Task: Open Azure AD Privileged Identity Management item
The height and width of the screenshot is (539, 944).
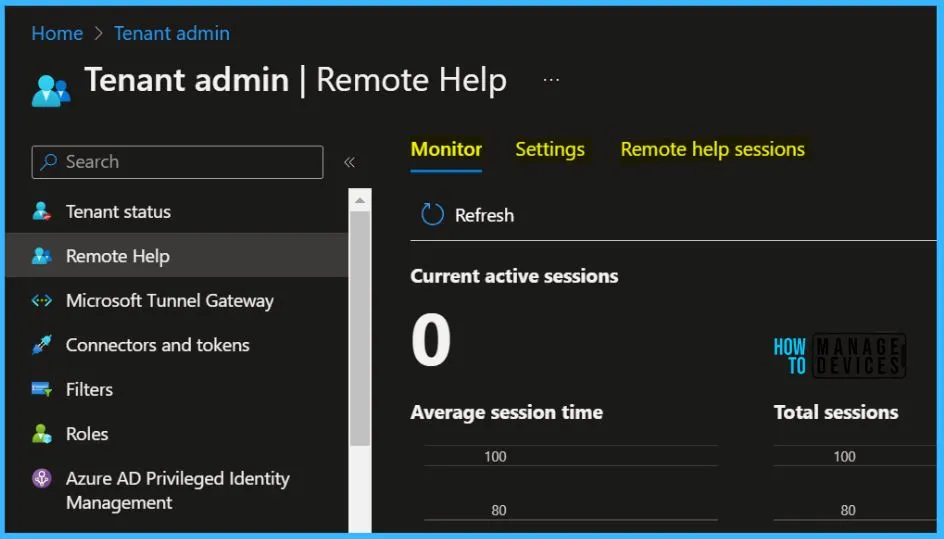Action: tap(177, 490)
